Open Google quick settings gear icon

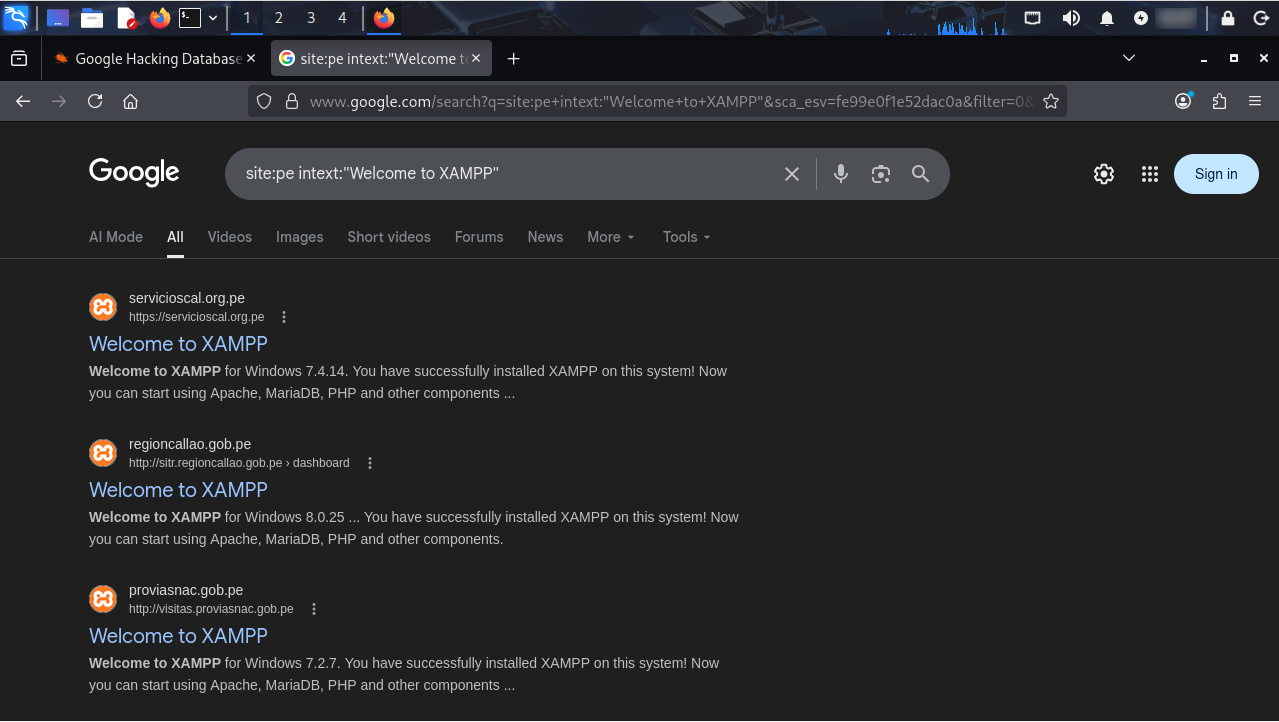(x=1103, y=174)
